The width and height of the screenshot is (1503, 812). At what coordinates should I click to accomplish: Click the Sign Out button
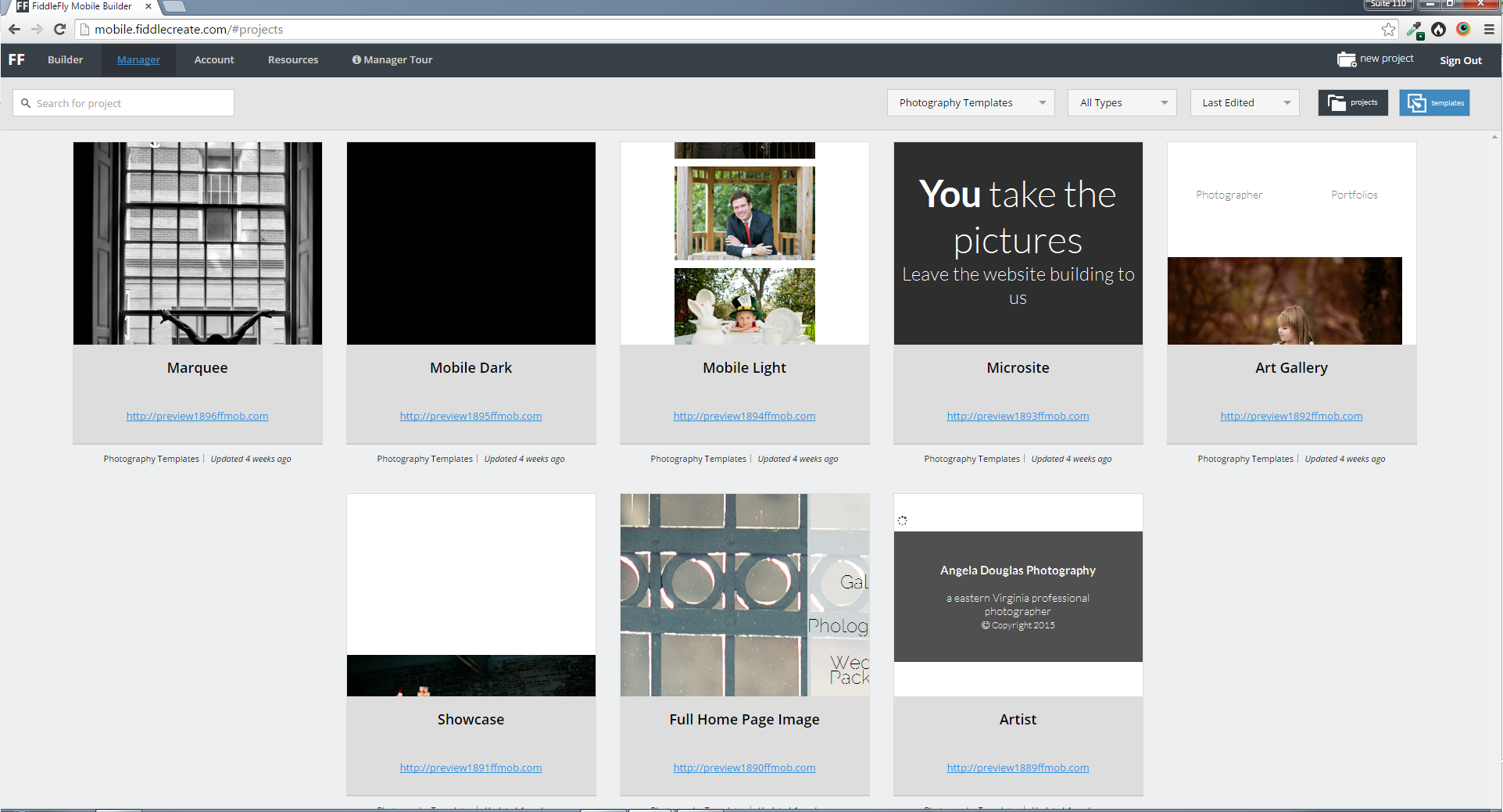(1460, 59)
